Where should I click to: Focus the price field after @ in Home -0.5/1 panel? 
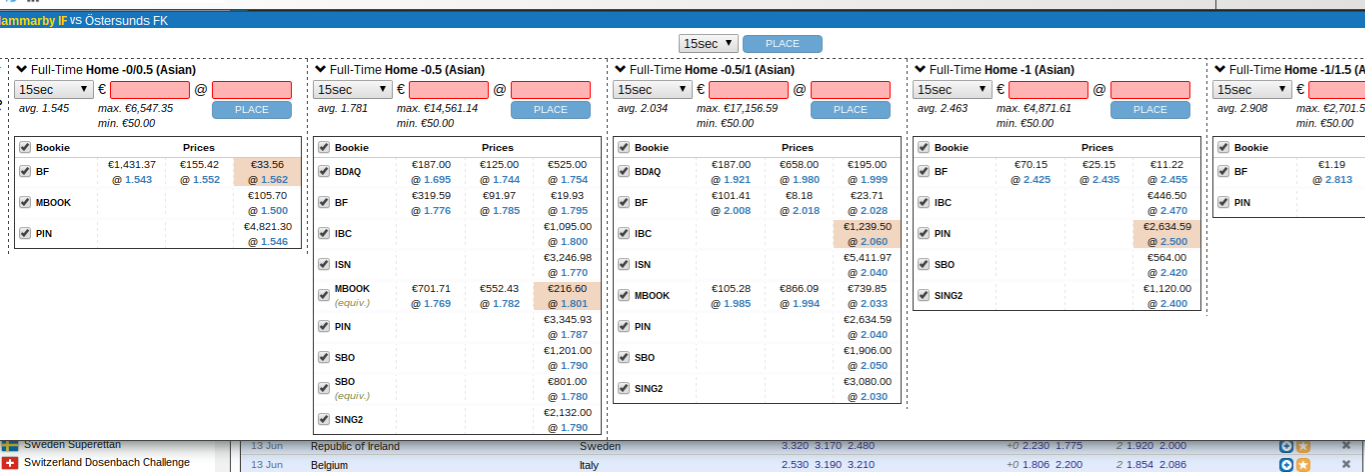850,90
